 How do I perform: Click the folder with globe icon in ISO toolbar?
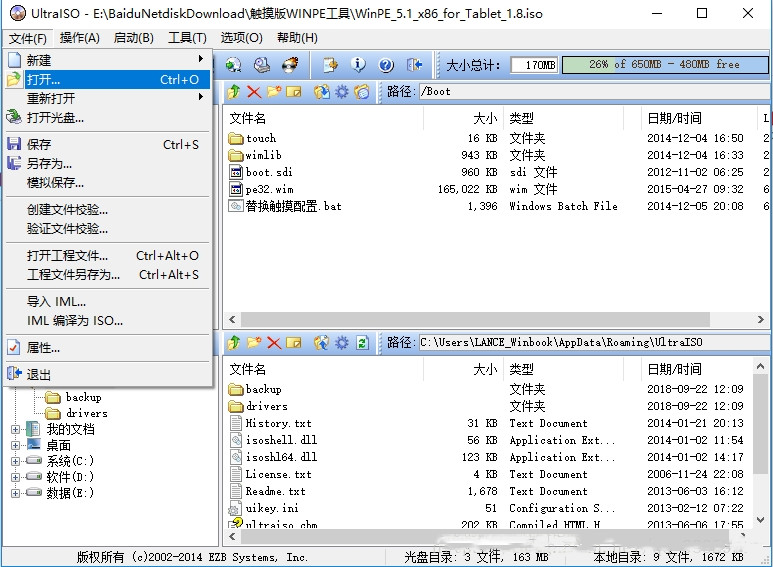tap(361, 91)
